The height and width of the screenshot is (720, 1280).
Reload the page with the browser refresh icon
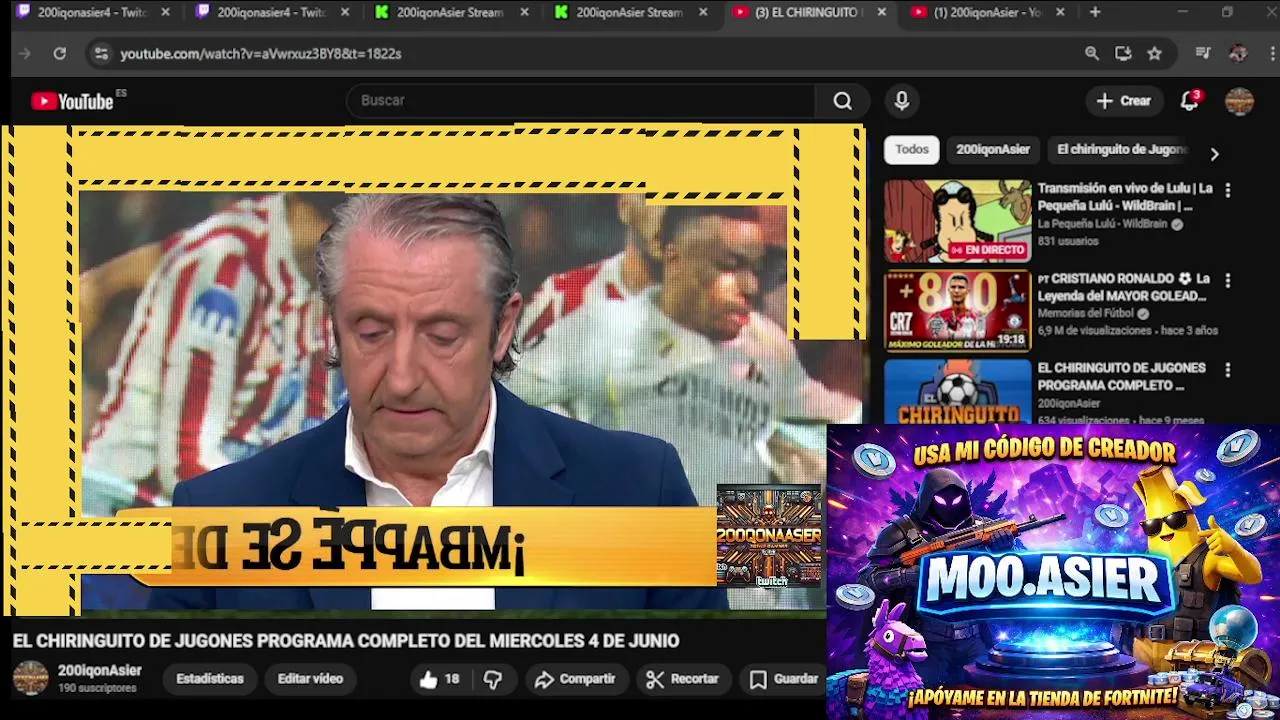pyautogui.click(x=60, y=54)
